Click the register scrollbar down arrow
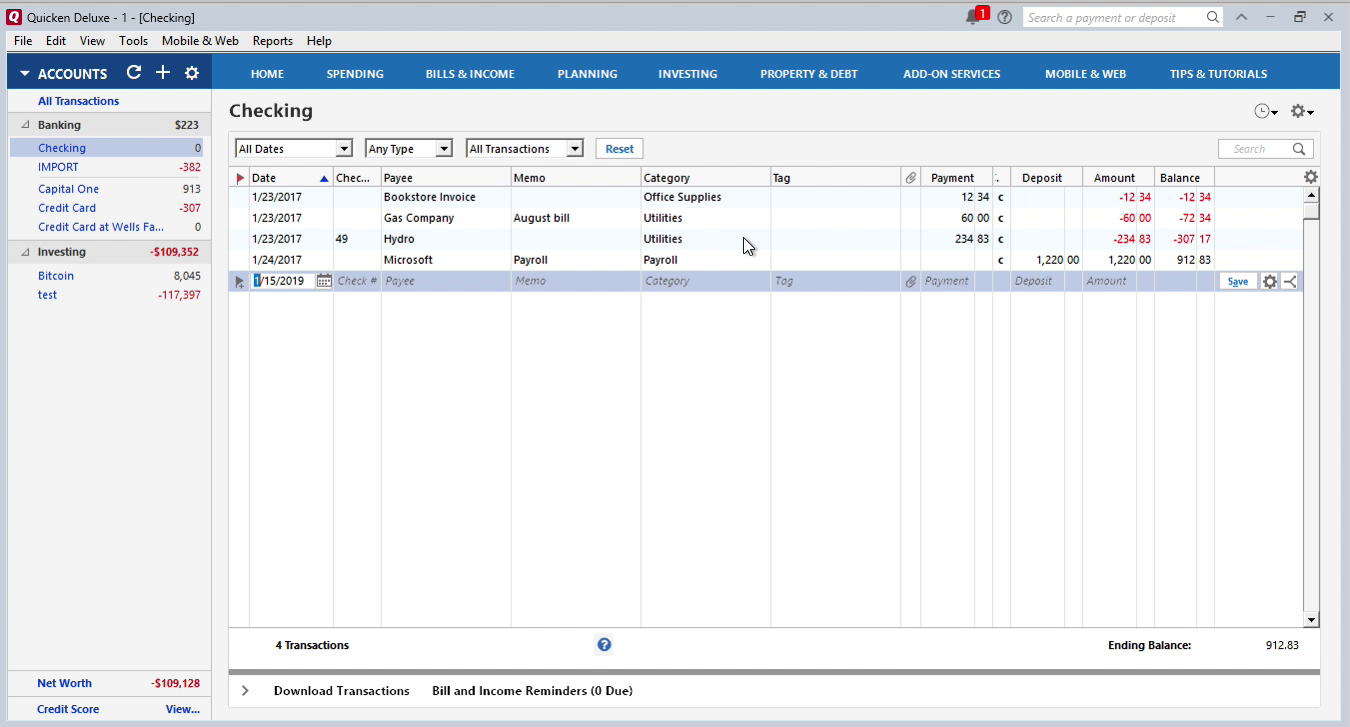The height and width of the screenshot is (727, 1350). pyautogui.click(x=1311, y=619)
